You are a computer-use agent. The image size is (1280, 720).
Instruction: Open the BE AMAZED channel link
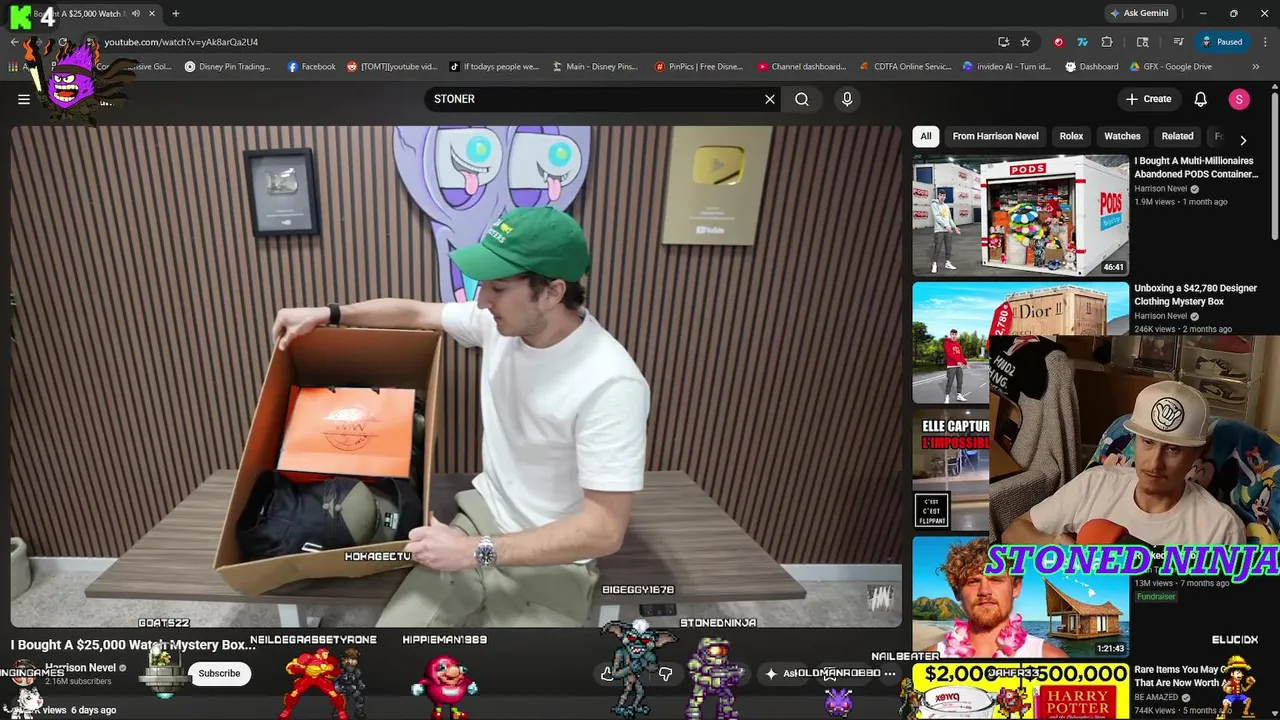1156,697
